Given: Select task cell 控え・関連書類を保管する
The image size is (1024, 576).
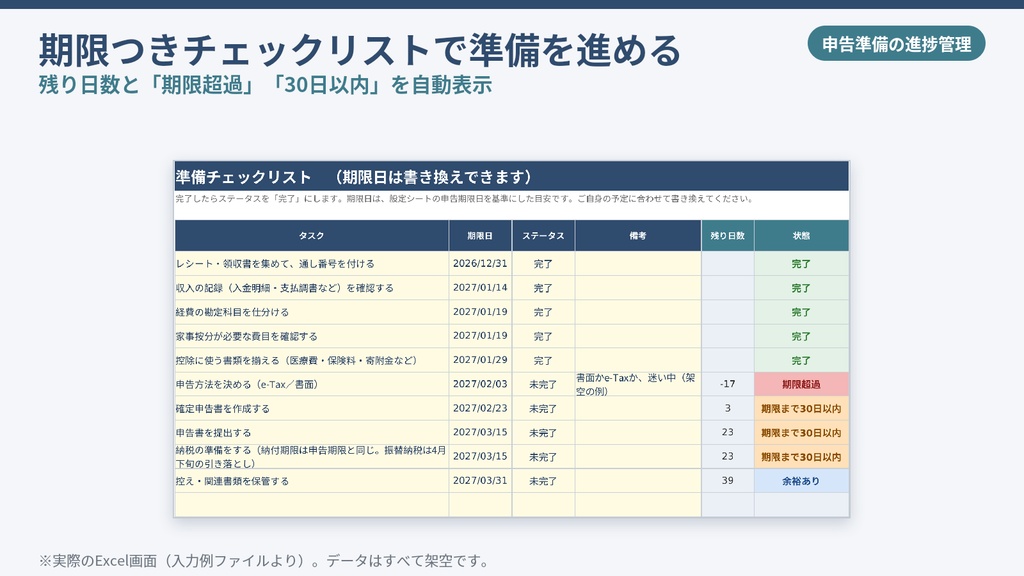Looking at the screenshot, I should (312, 481).
